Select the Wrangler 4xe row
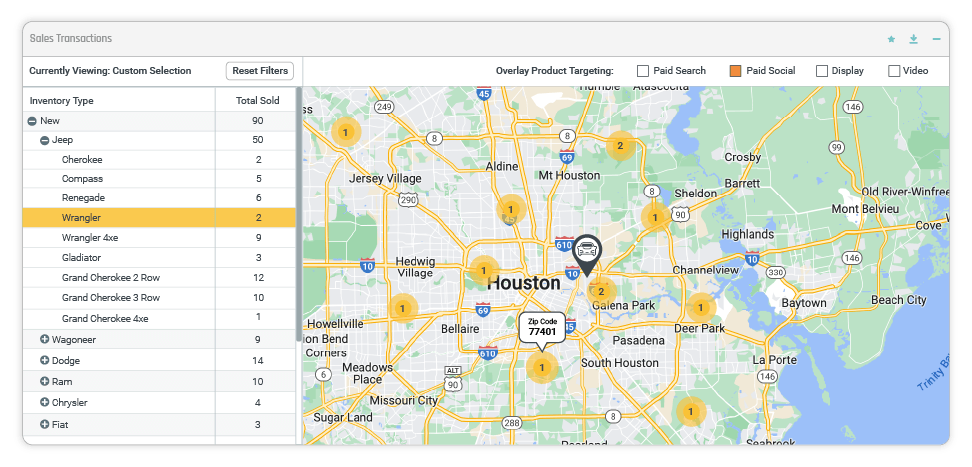 [159, 238]
